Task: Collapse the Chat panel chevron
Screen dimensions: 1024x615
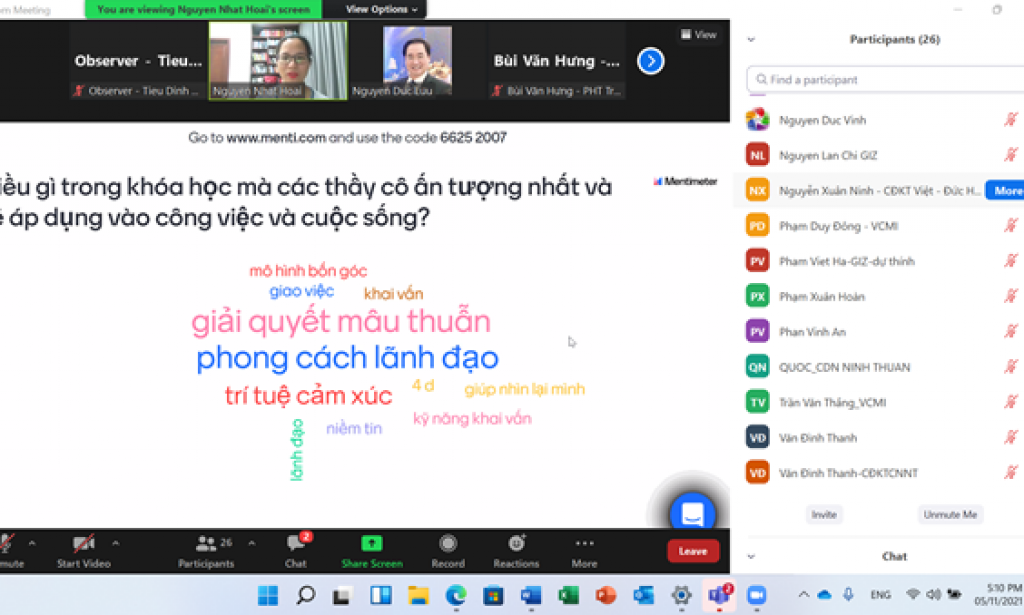Action: coord(751,556)
